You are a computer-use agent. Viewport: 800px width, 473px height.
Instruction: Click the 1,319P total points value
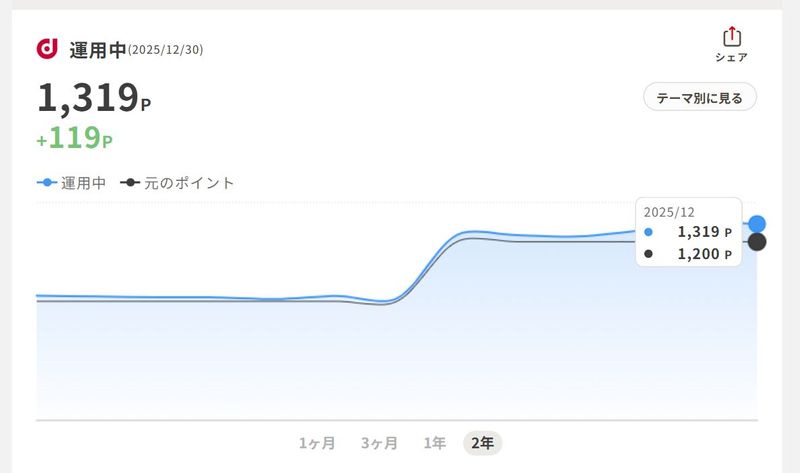coord(94,98)
